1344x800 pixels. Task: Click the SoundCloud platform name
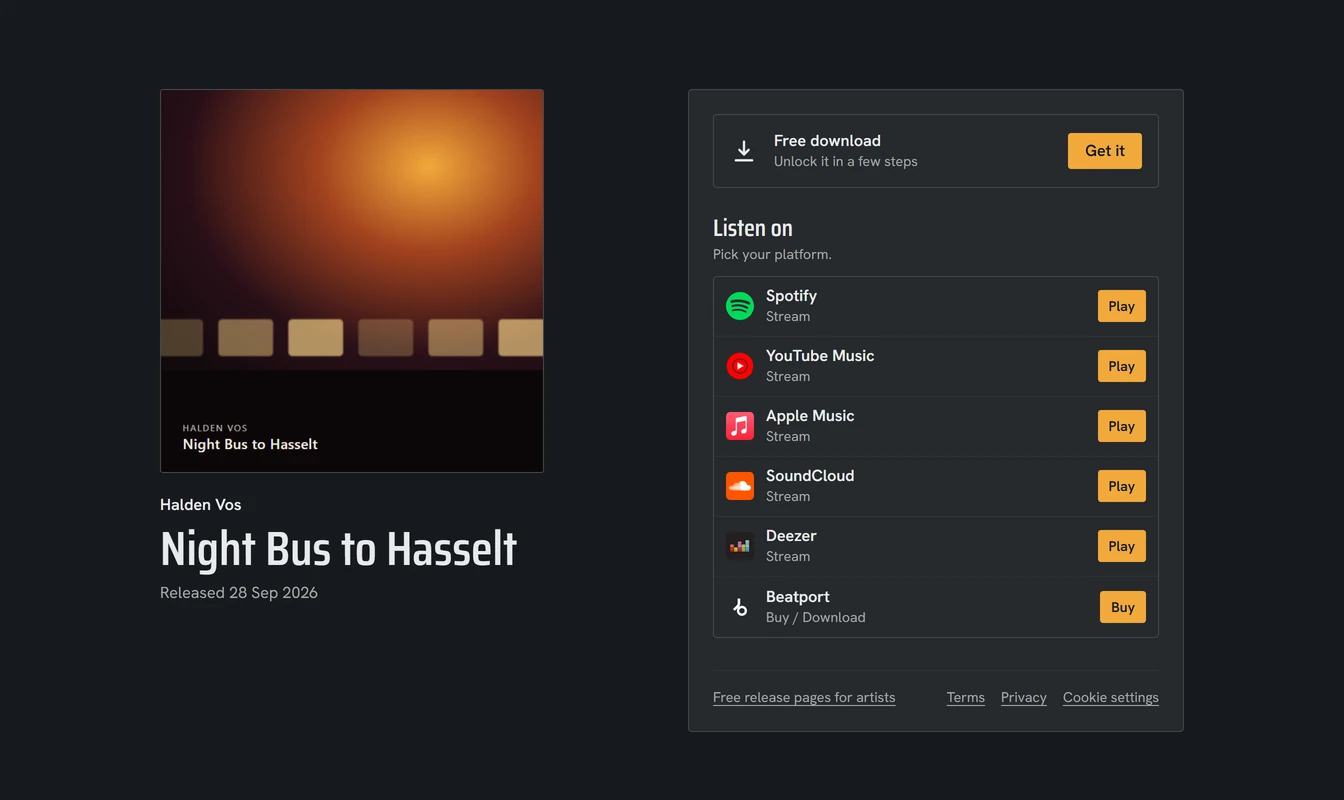810,476
